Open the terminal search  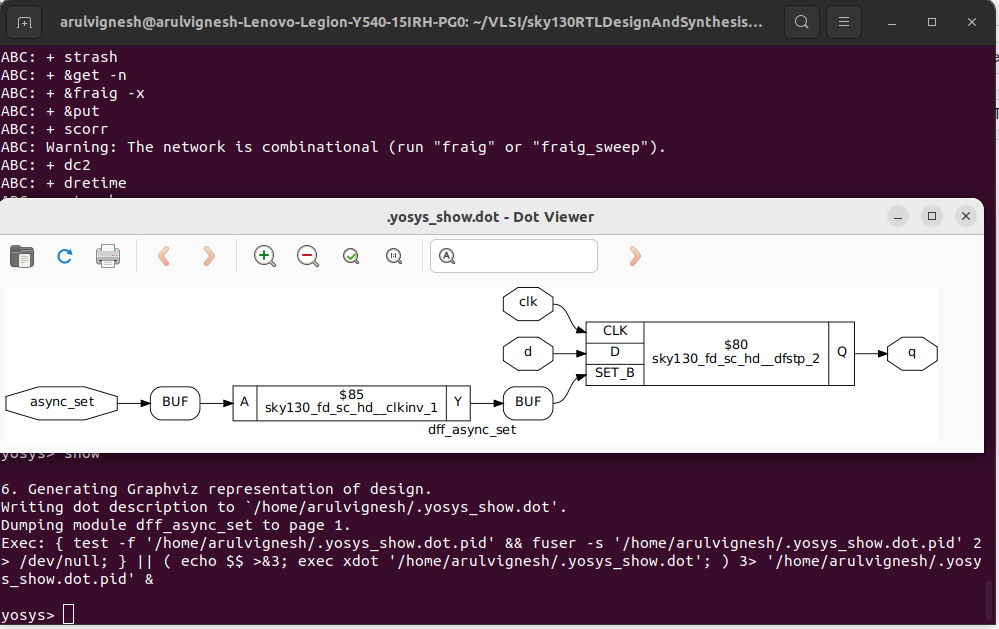click(x=801, y=21)
